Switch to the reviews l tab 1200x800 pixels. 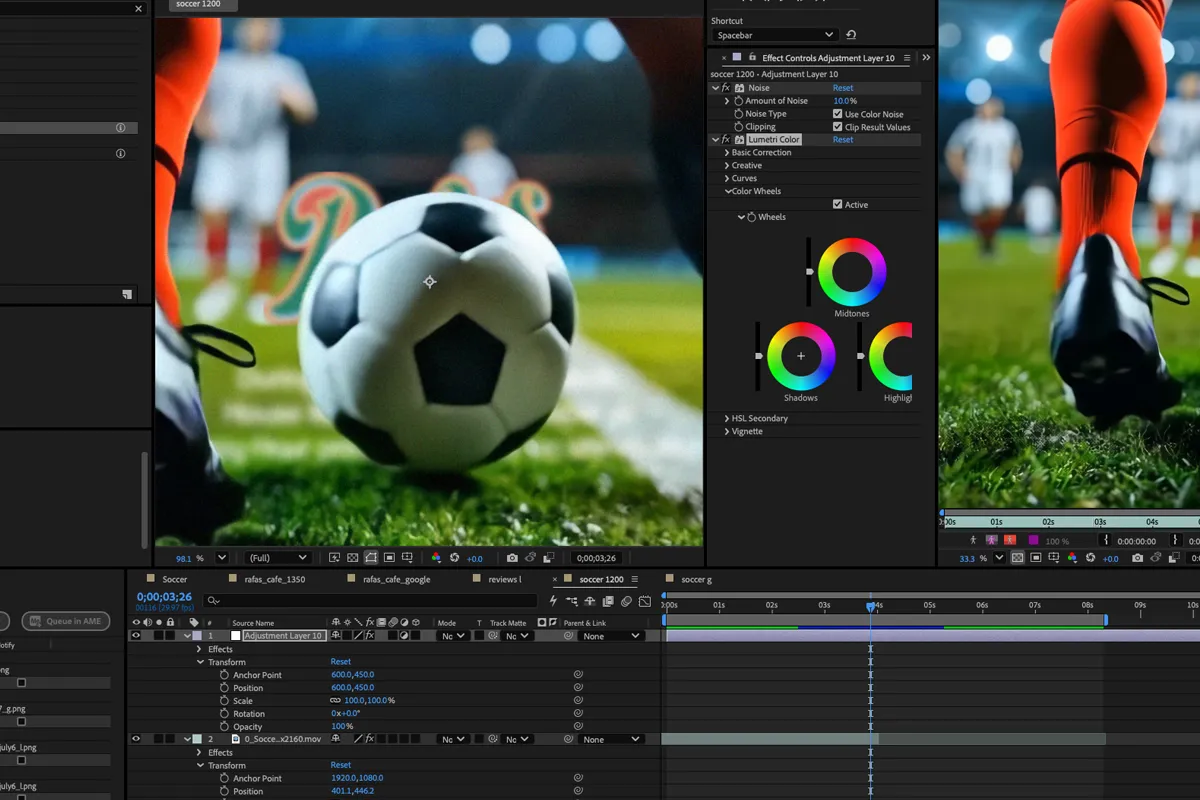coord(505,579)
